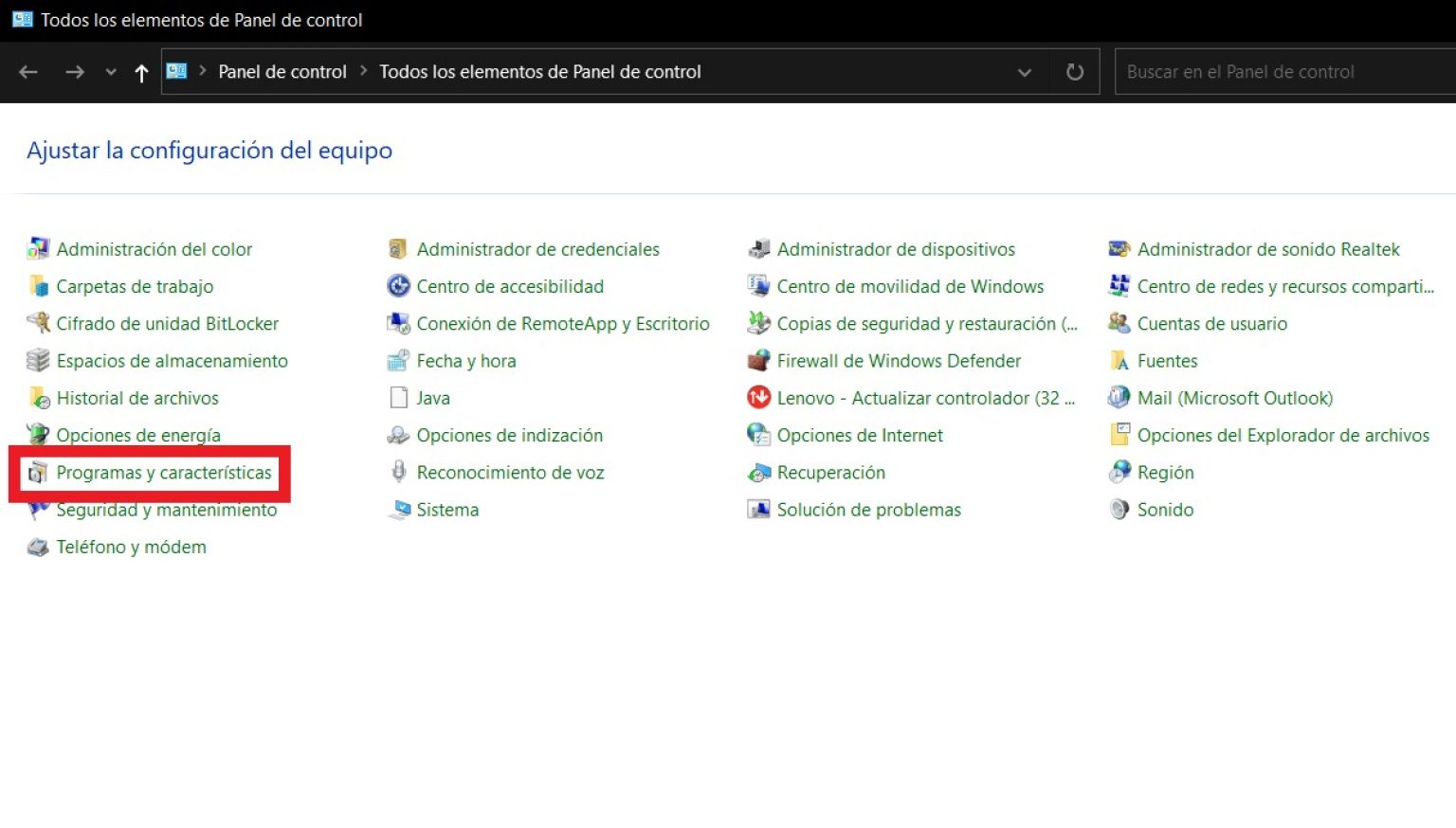1456x828 pixels.
Task: Select Todos los elementos breadcrumb
Action: click(x=540, y=72)
